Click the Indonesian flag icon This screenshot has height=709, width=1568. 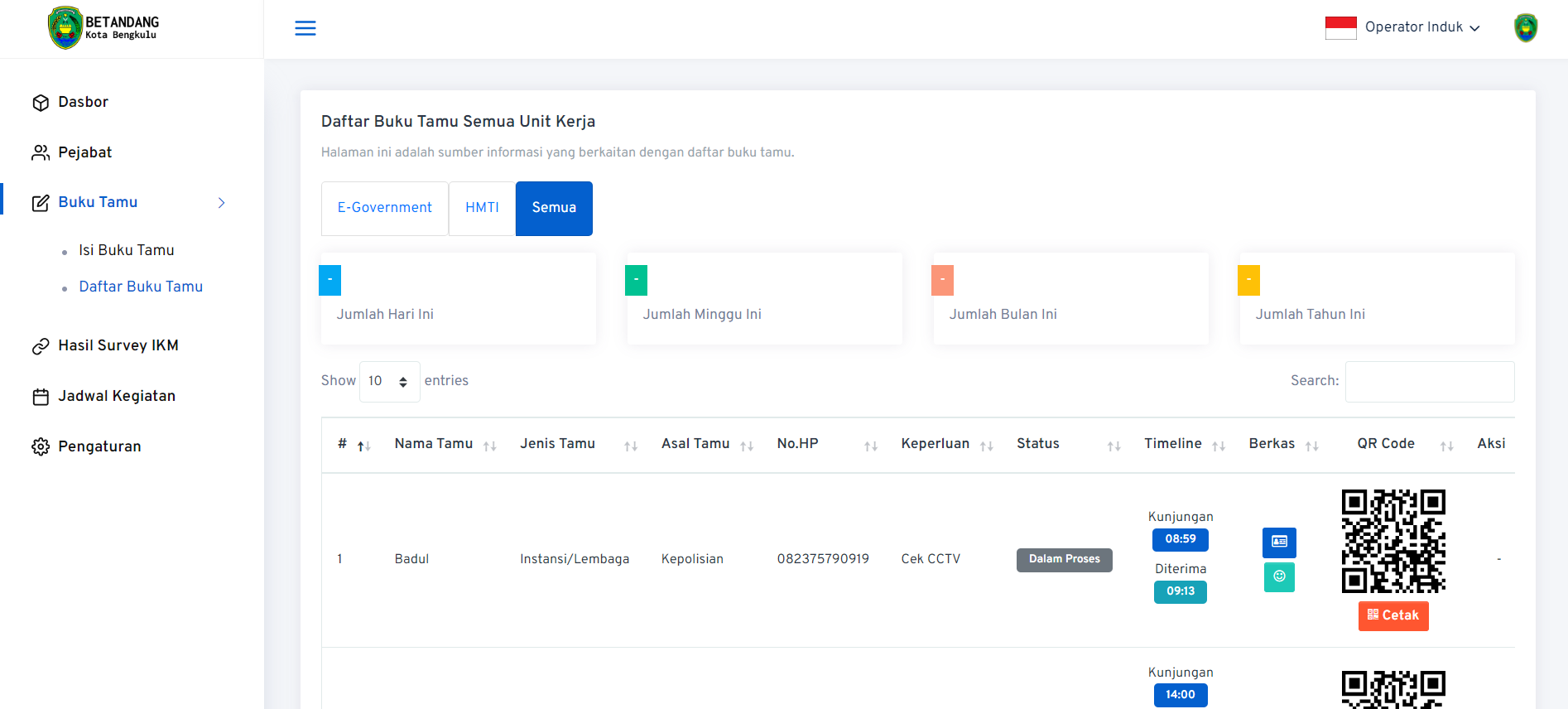click(x=1341, y=28)
